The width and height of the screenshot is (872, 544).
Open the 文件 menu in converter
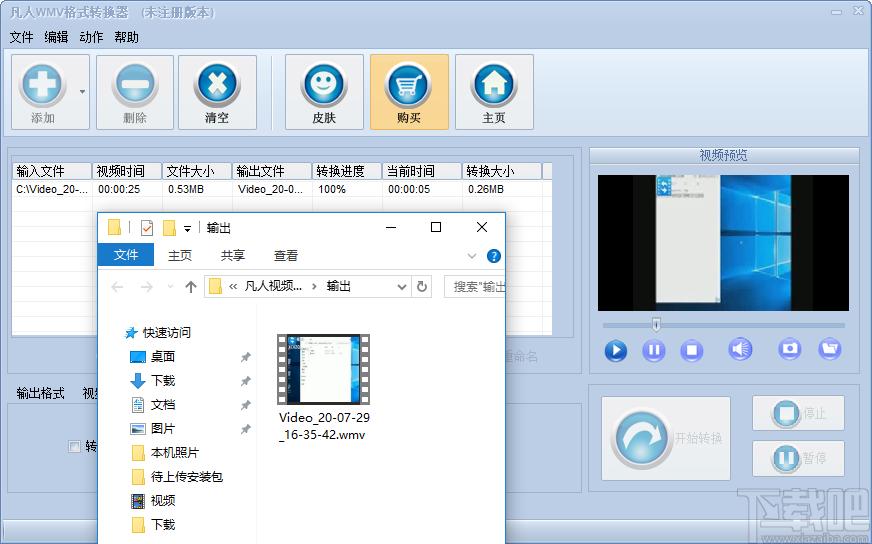click(22, 37)
